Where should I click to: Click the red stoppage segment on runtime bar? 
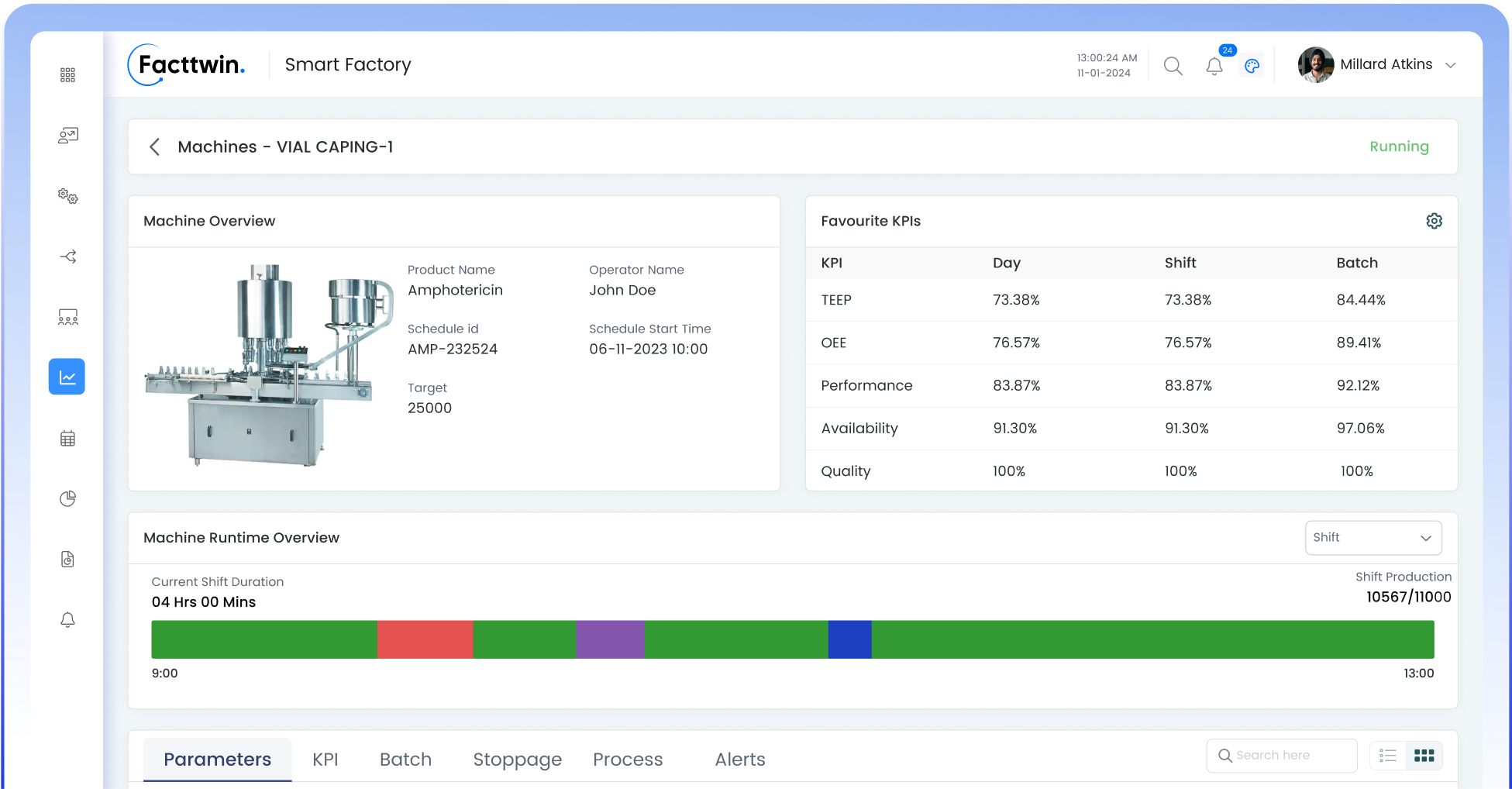pos(425,639)
